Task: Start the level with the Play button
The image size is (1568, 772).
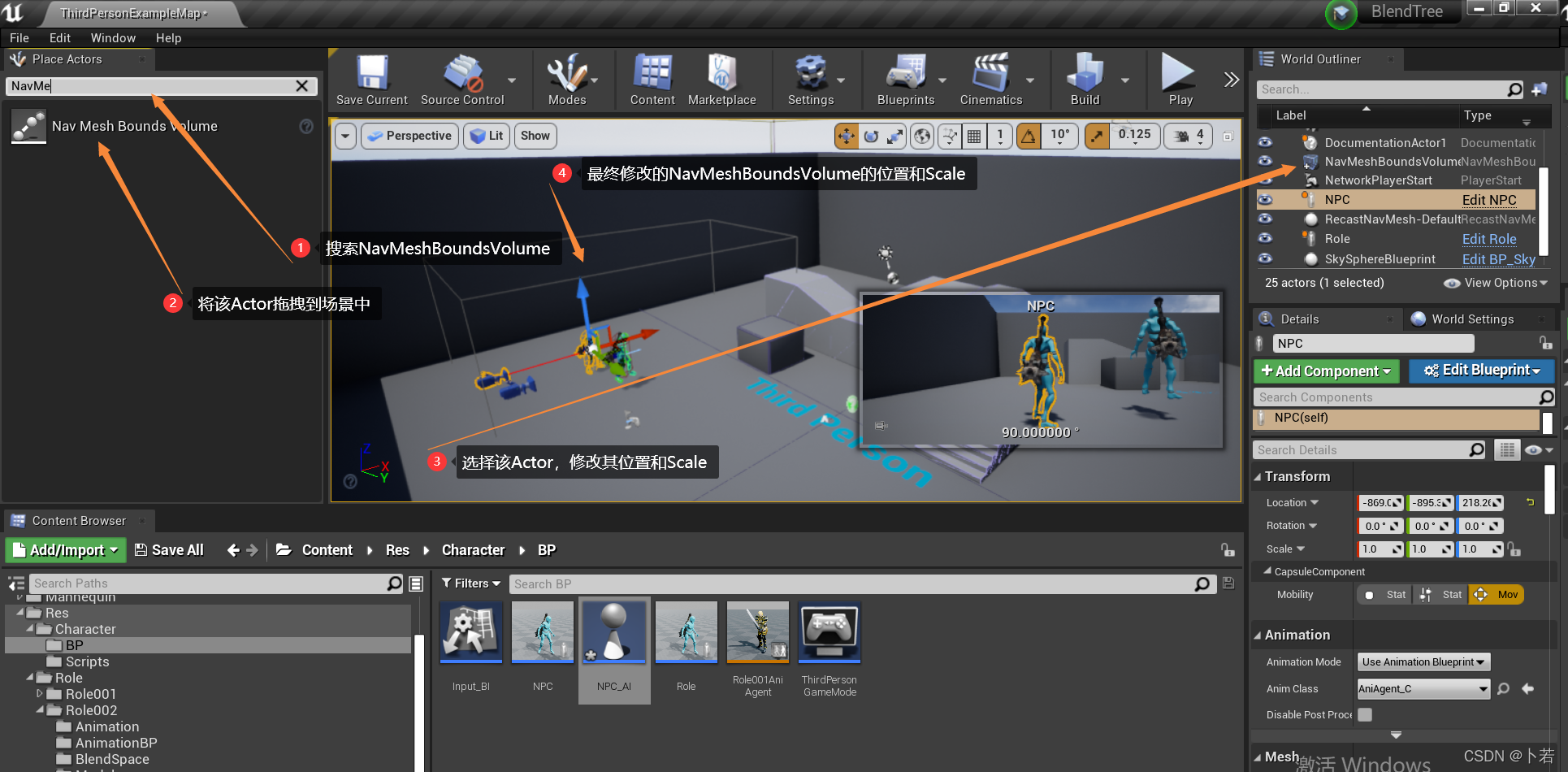Action: 1180,80
